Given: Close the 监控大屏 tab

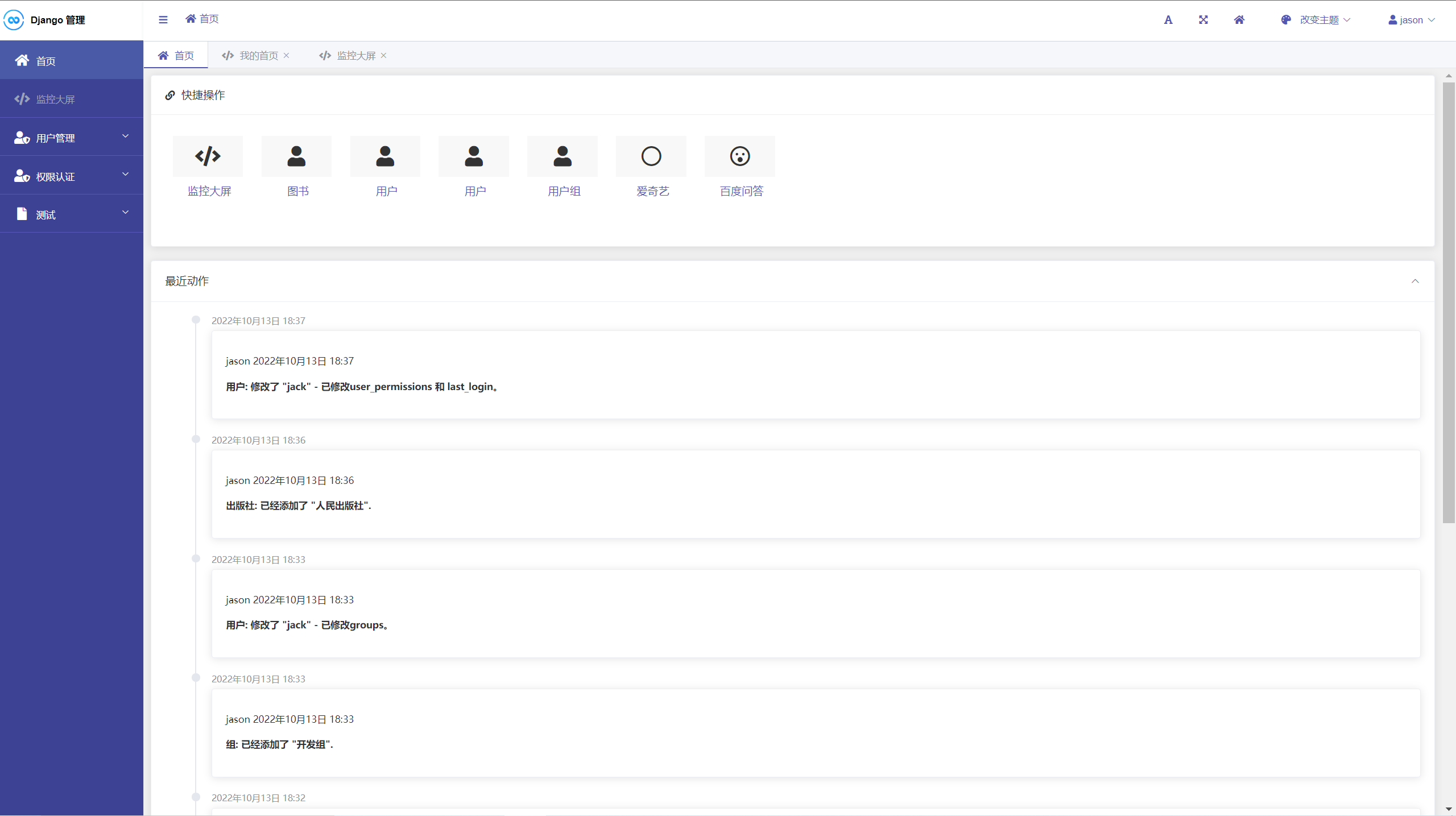Looking at the screenshot, I should 384,56.
